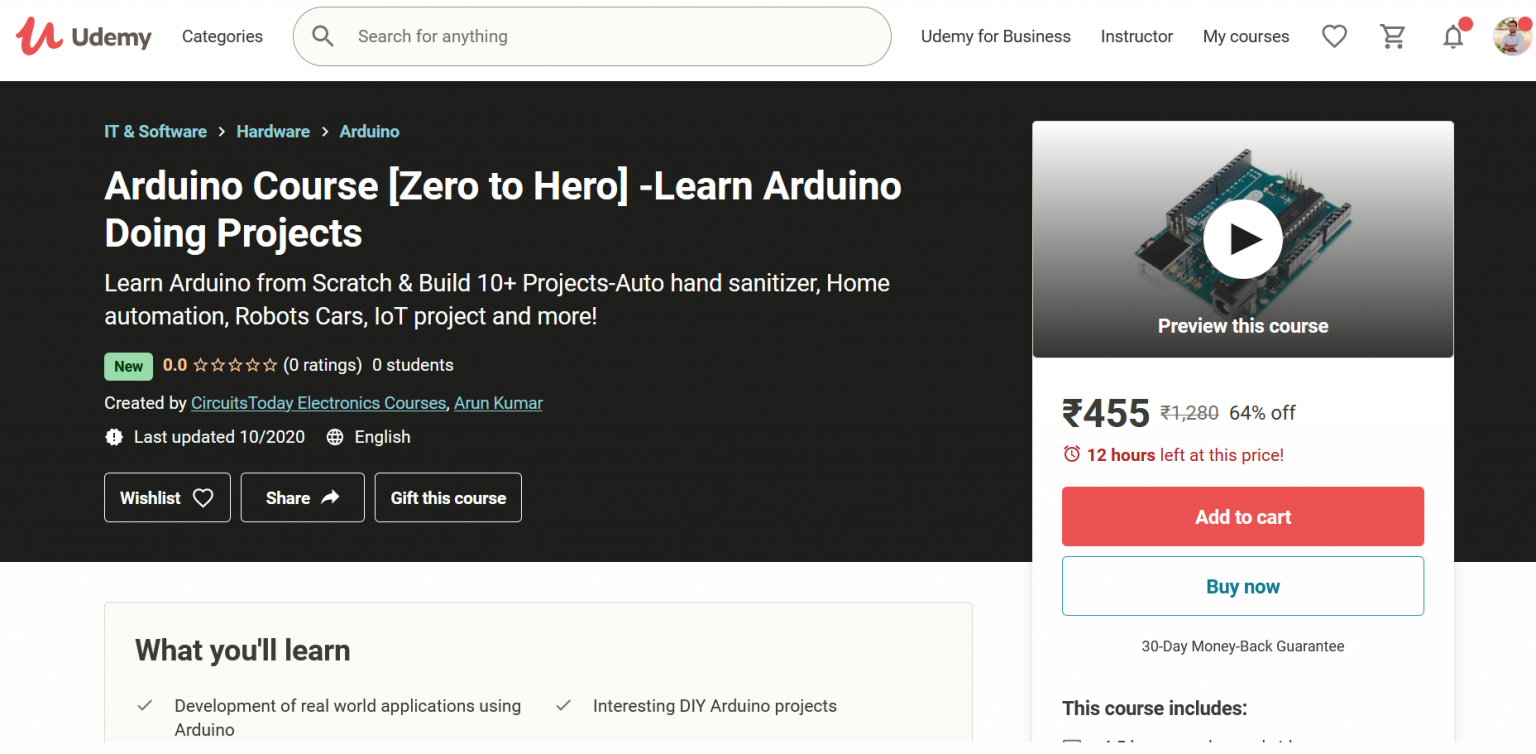The height and width of the screenshot is (754, 1536).
Task: Click the IT & Software breadcrumb
Action: [x=155, y=131]
